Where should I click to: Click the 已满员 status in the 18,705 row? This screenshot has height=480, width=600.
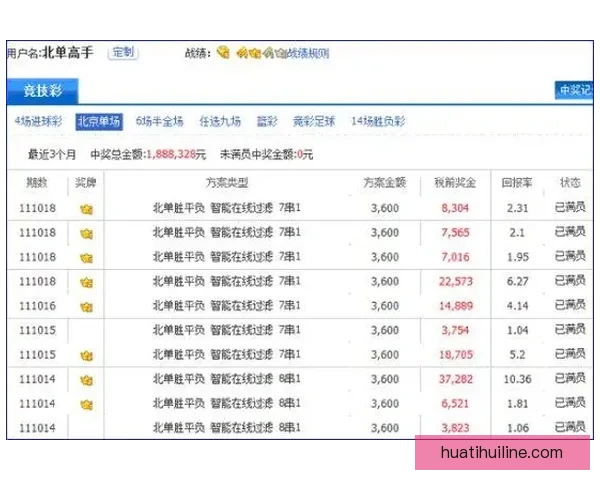[x=570, y=354]
